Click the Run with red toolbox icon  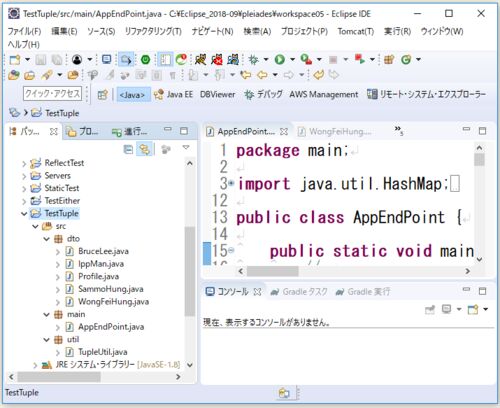pos(306,60)
